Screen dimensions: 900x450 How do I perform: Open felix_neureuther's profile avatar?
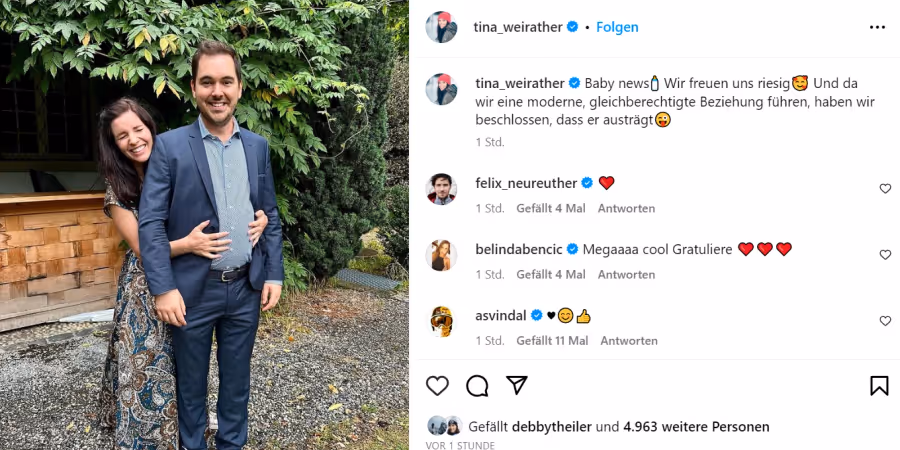coord(441,189)
